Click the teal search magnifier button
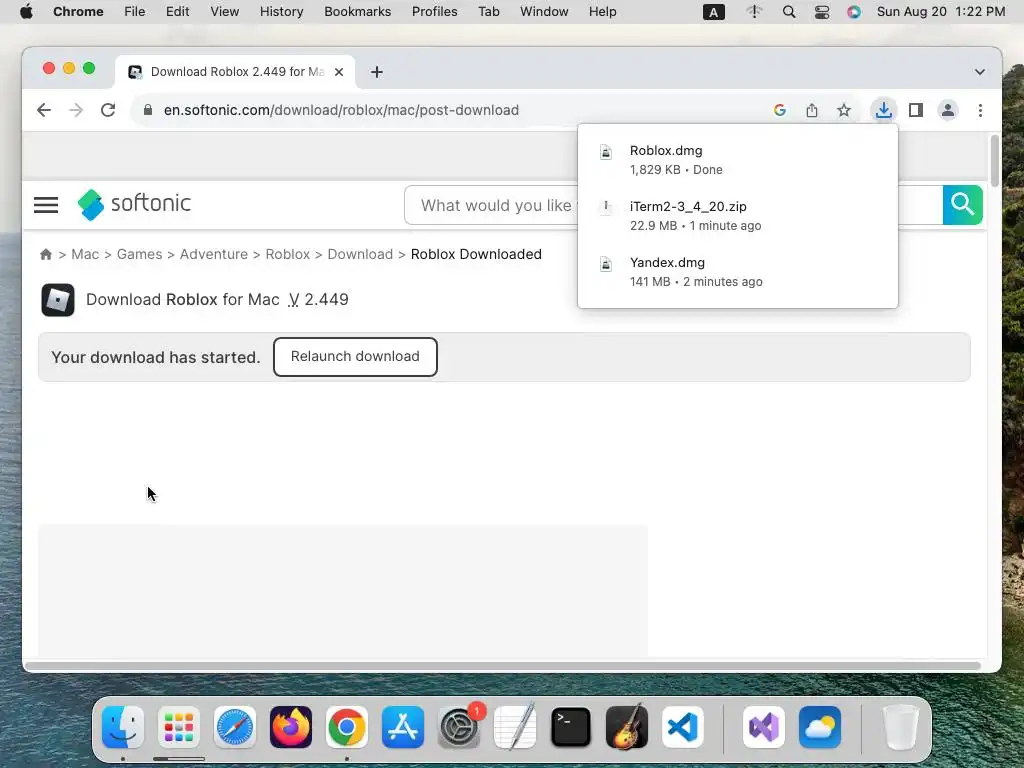This screenshot has height=768, width=1024. click(963, 205)
